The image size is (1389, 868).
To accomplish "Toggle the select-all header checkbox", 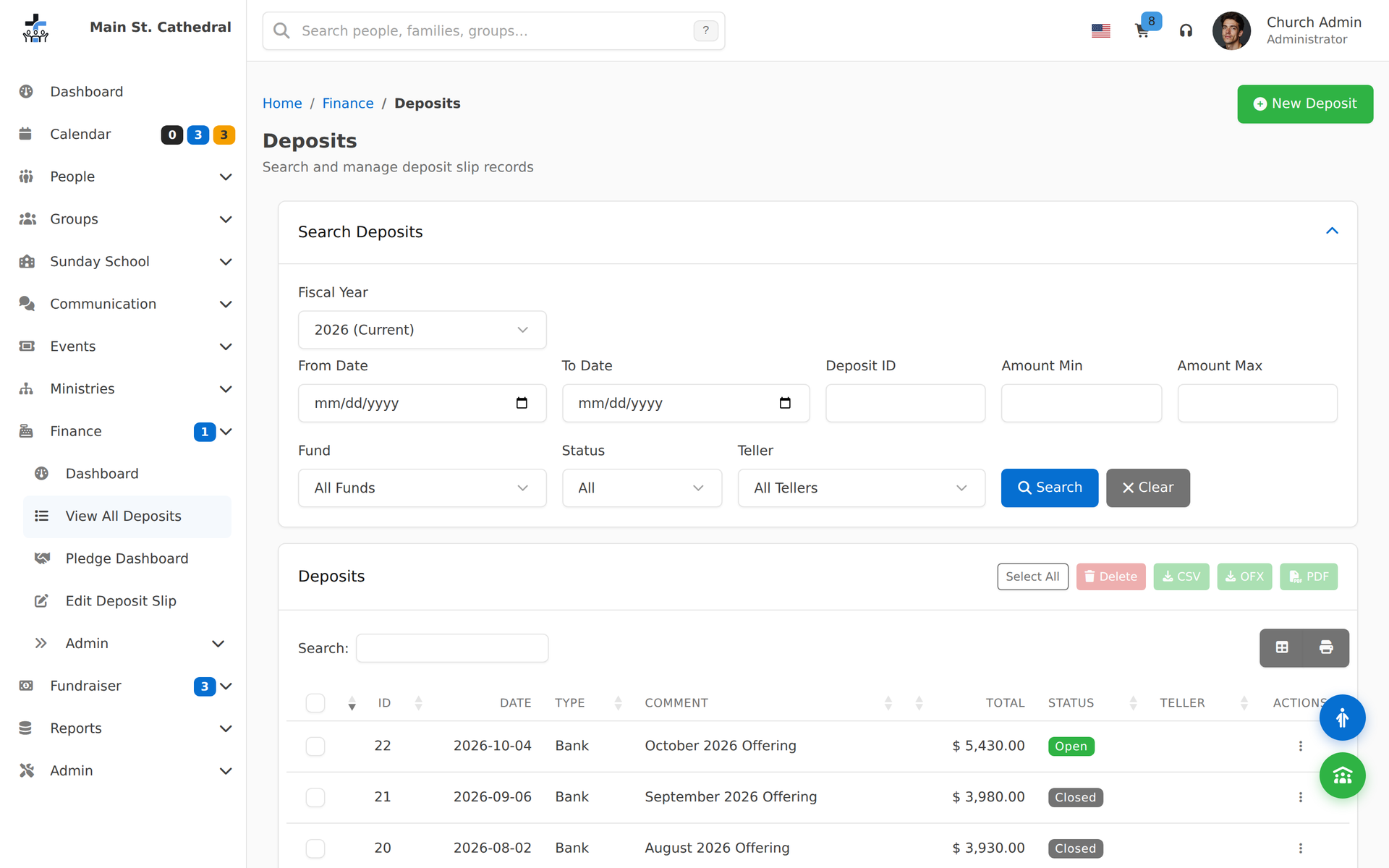I will click(x=315, y=703).
